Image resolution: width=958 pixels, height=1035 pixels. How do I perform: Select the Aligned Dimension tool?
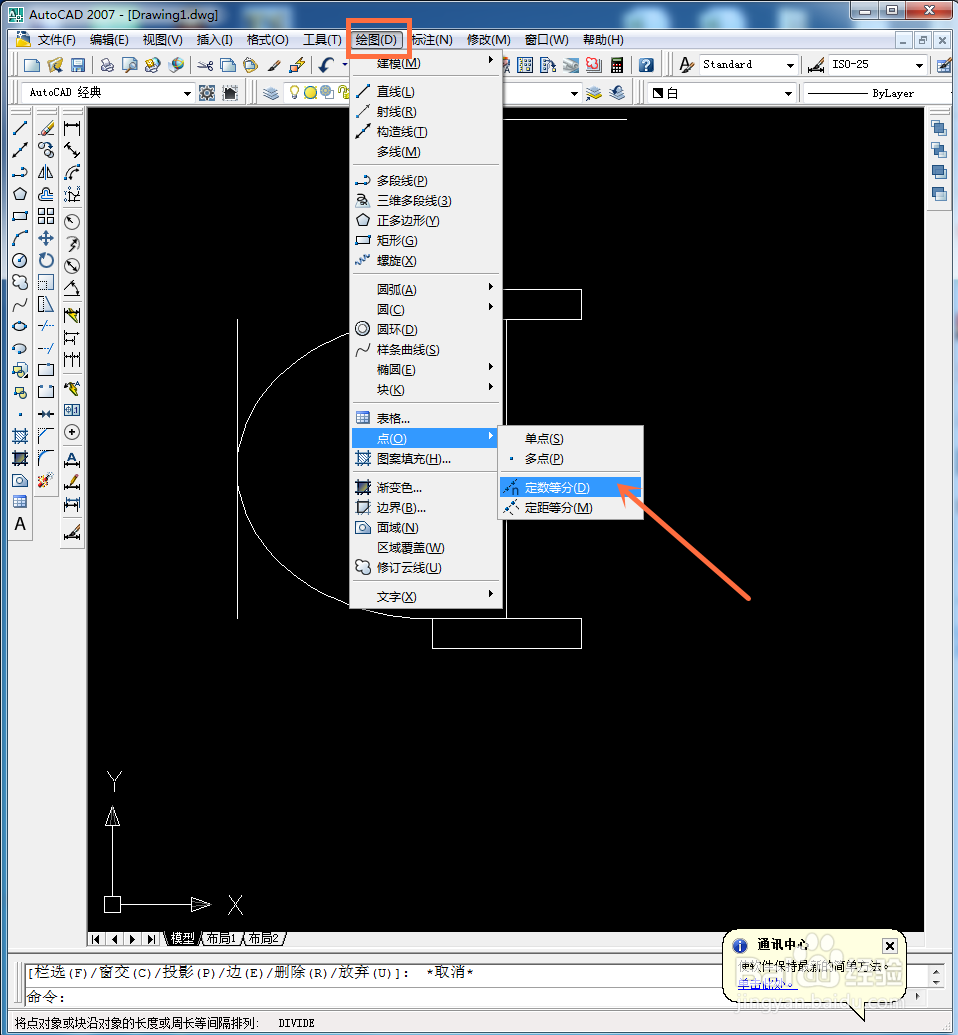(72, 150)
